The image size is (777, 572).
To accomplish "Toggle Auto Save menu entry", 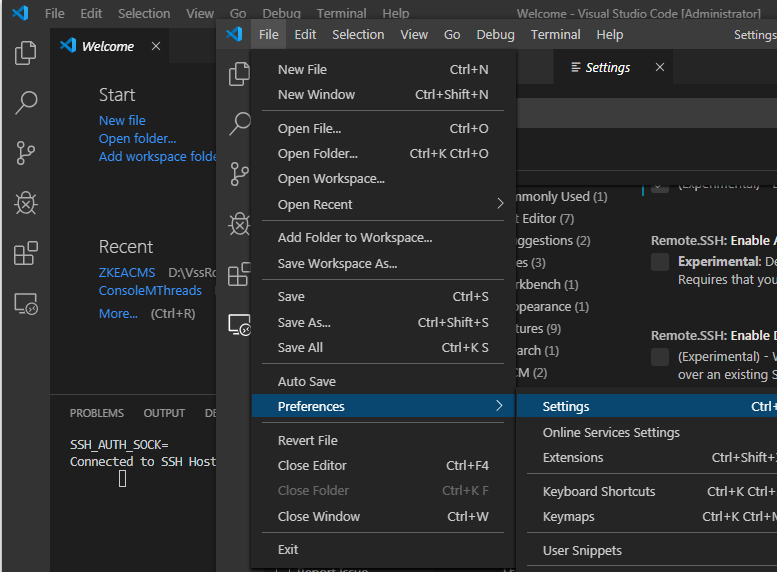I will 383,381.
